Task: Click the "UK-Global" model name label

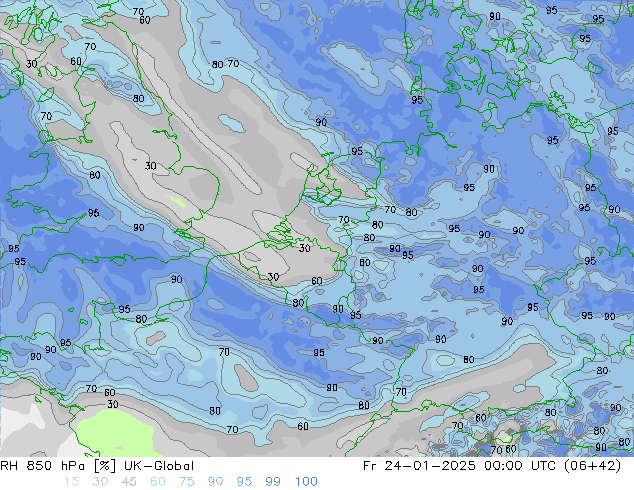Action: click(x=159, y=466)
